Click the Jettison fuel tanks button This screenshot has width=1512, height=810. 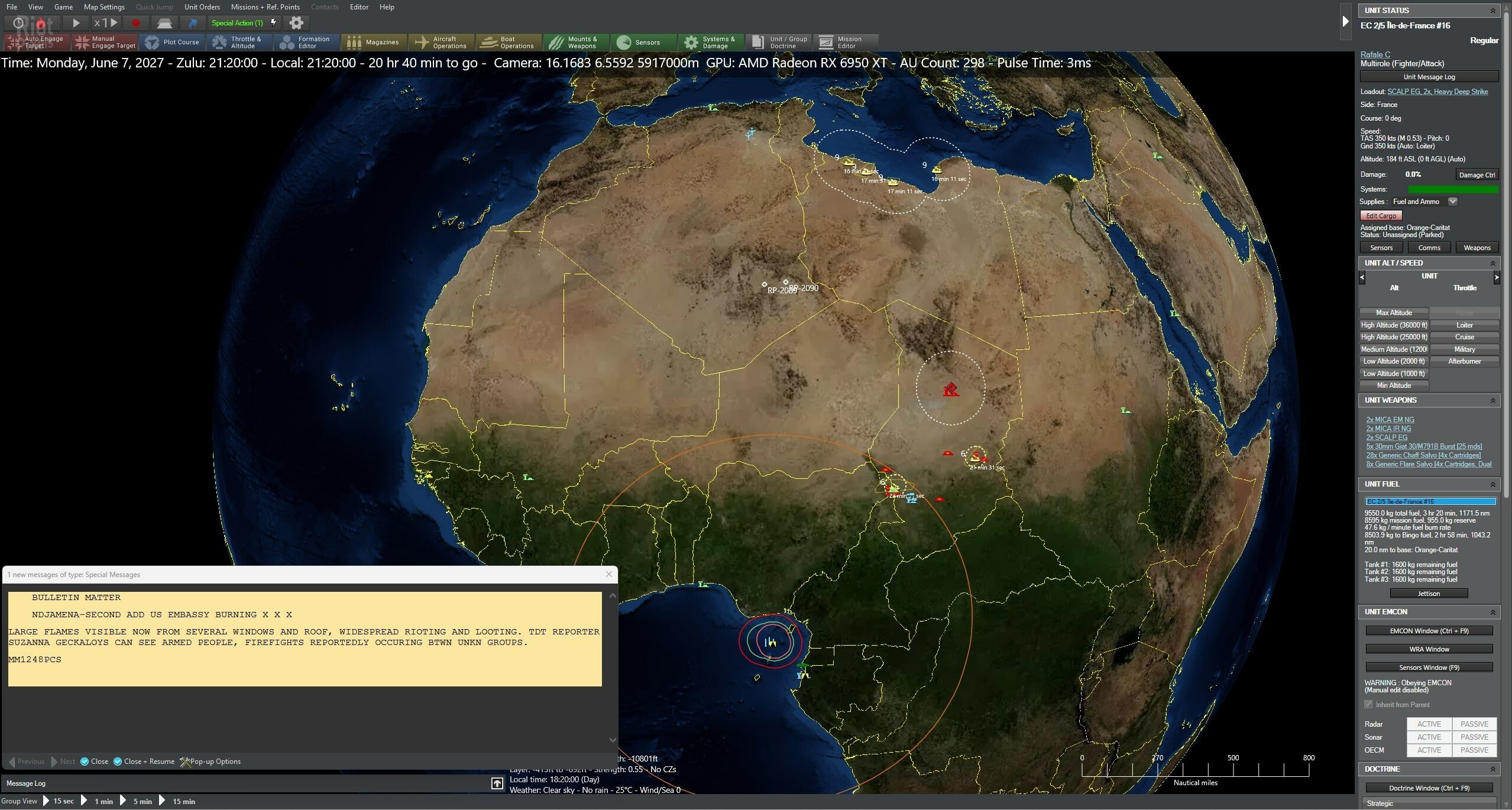[1429, 593]
